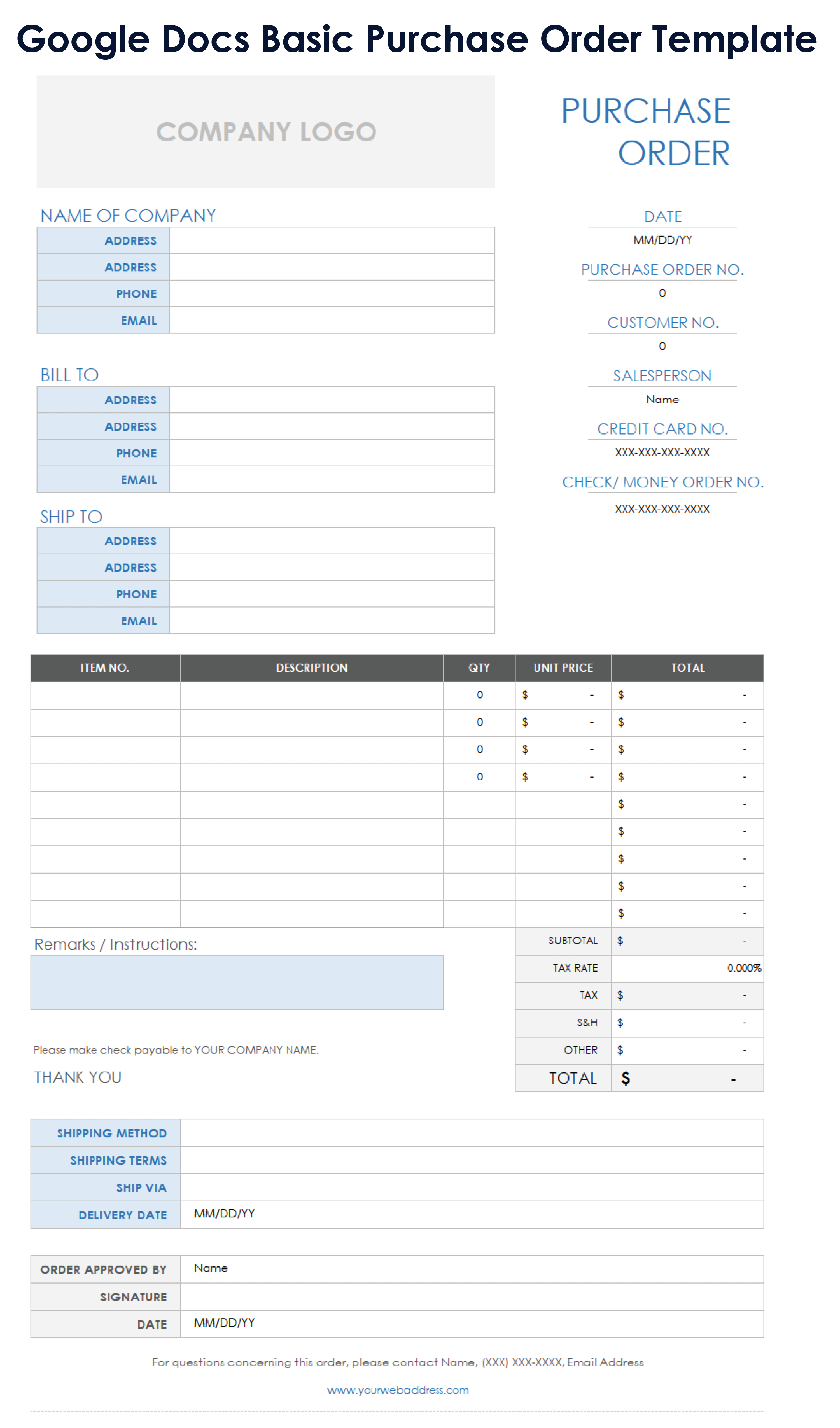Click the 0 value under CUSTOMER NO.
This screenshot has width=840, height=1428.
(x=662, y=346)
